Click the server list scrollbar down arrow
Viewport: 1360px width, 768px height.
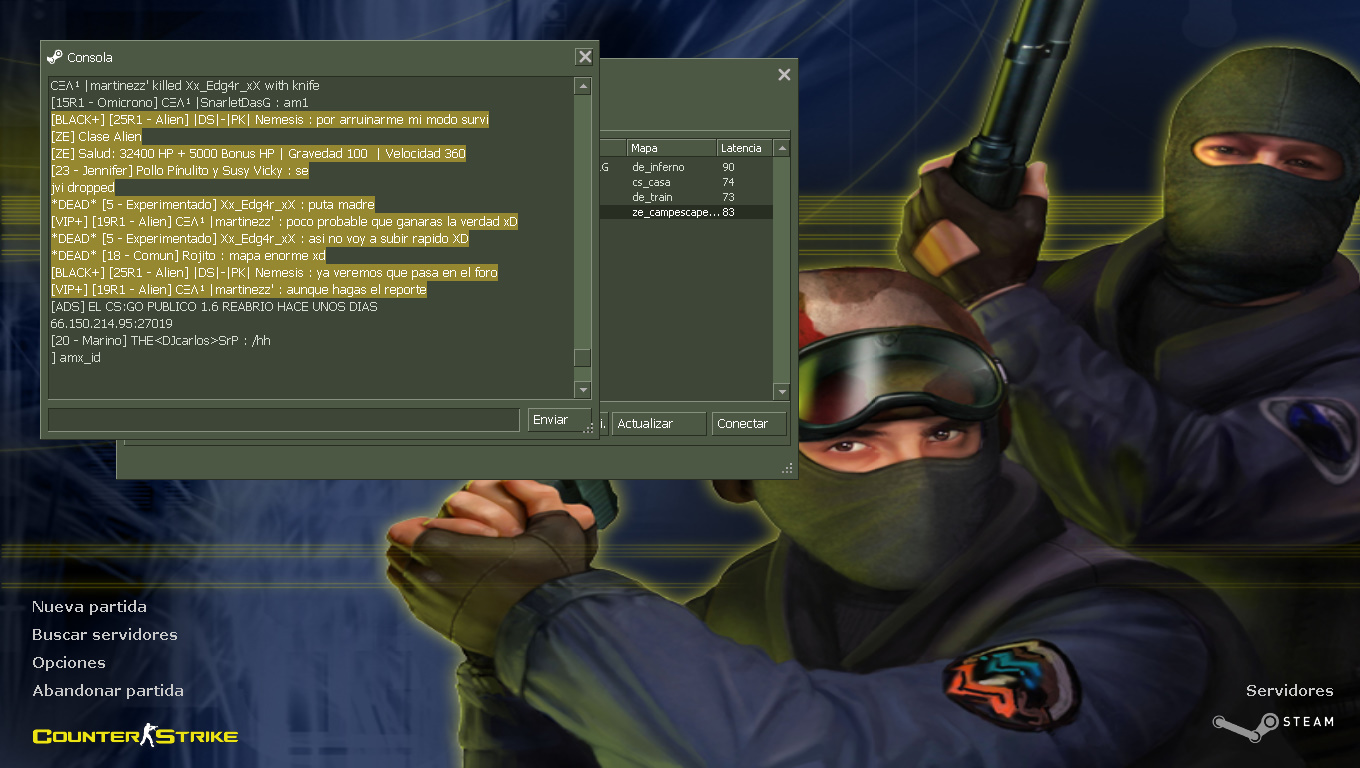(782, 392)
